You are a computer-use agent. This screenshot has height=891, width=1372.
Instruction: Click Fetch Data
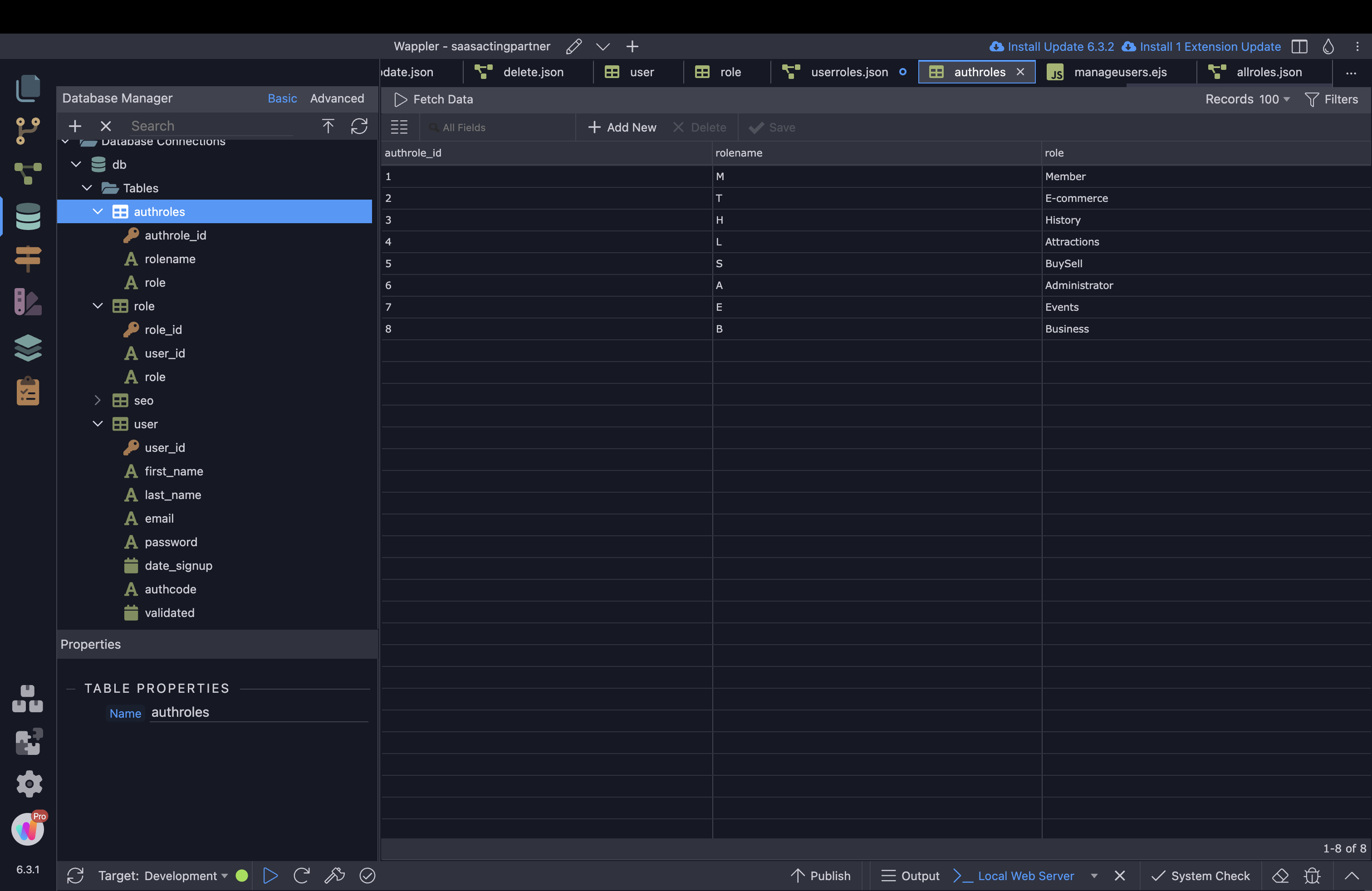point(433,99)
